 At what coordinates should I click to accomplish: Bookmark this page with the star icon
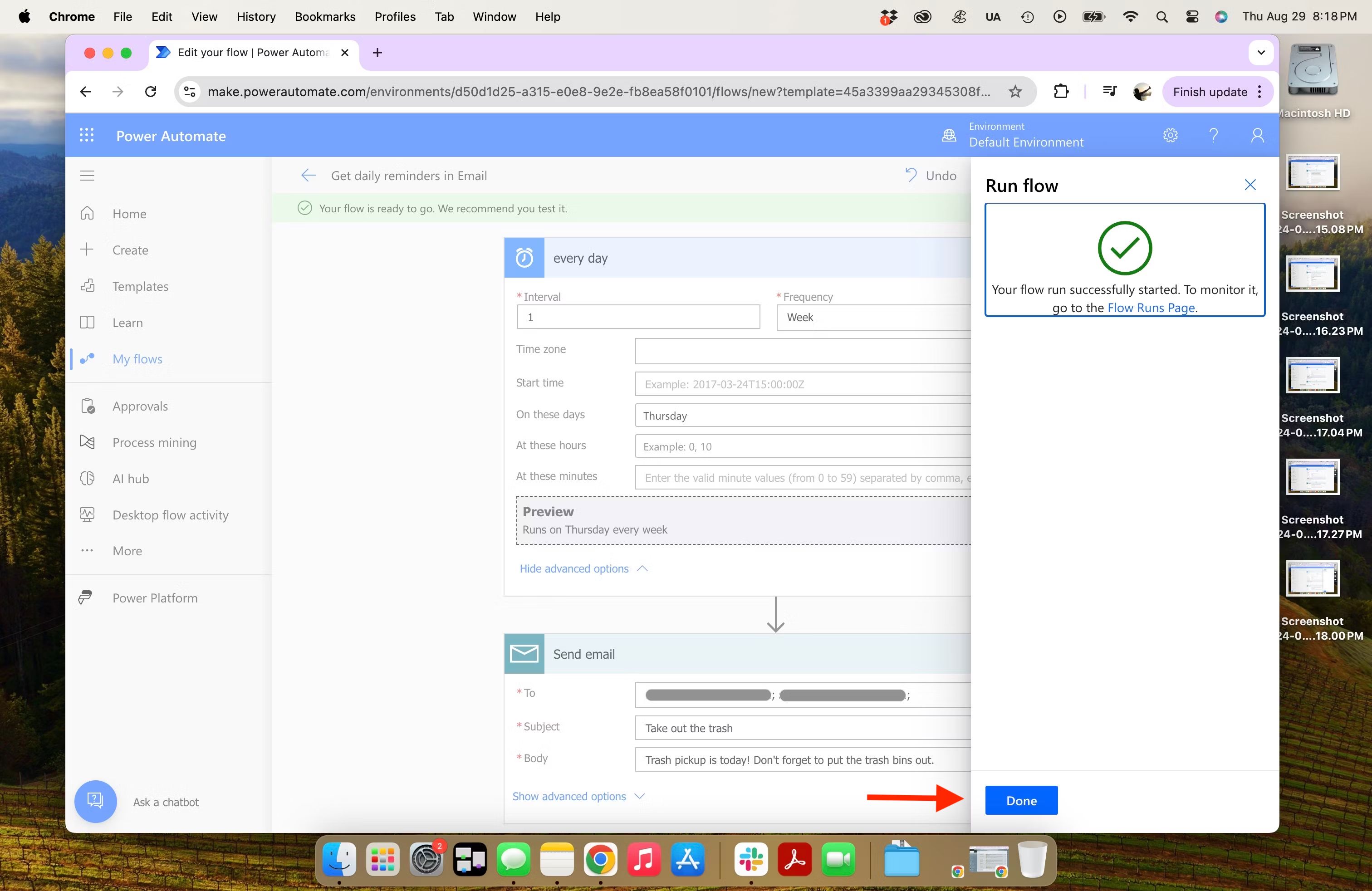point(1015,92)
